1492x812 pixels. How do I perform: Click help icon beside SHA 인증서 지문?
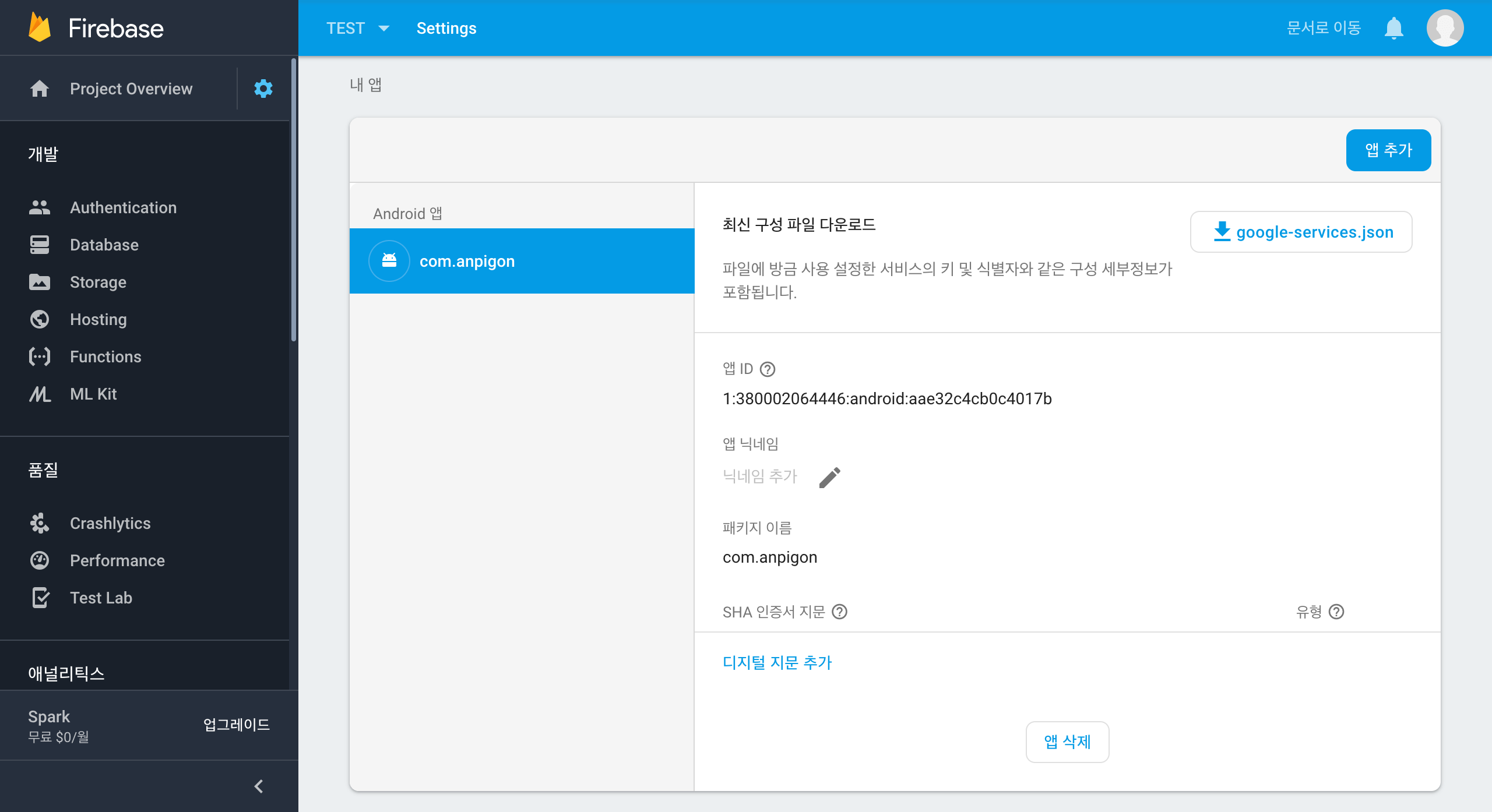[x=839, y=612]
